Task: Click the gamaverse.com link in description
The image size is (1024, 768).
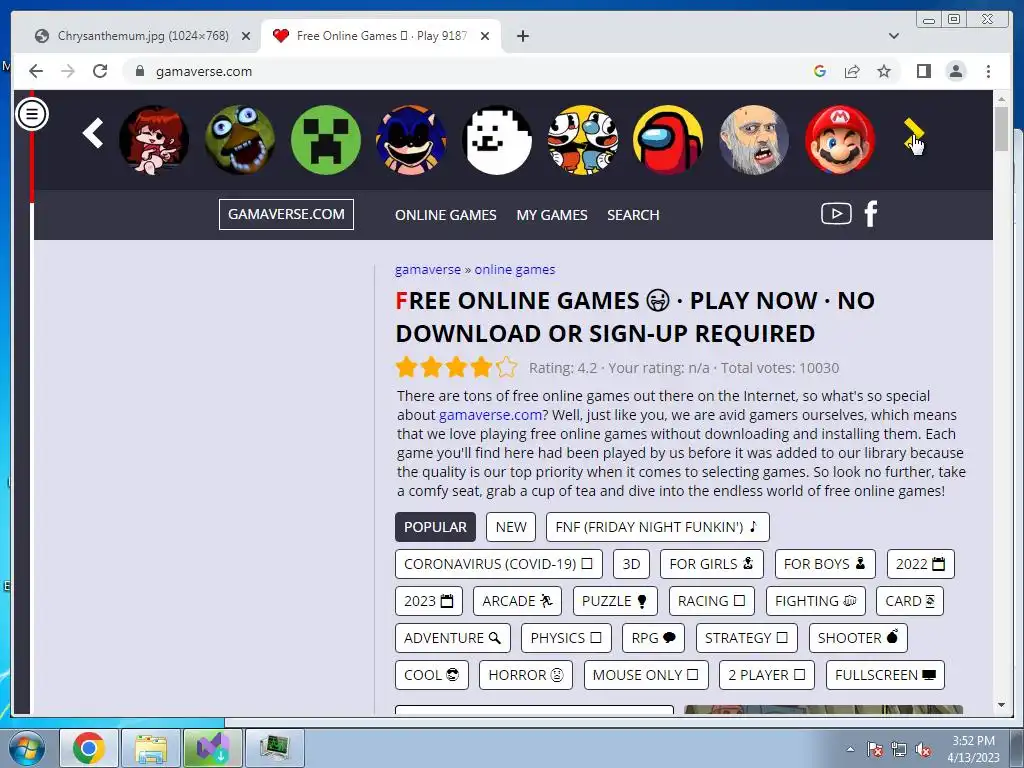Action: pos(490,415)
